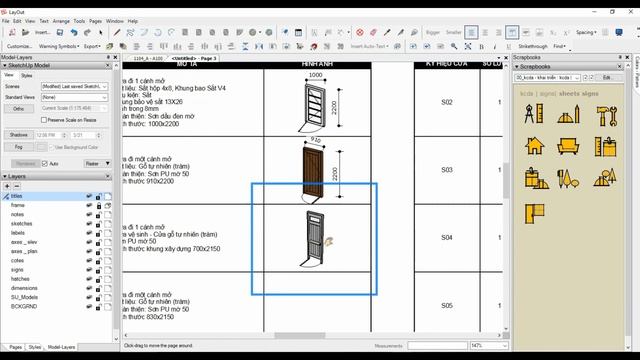Select the arrow Select tool

click(x=101, y=32)
